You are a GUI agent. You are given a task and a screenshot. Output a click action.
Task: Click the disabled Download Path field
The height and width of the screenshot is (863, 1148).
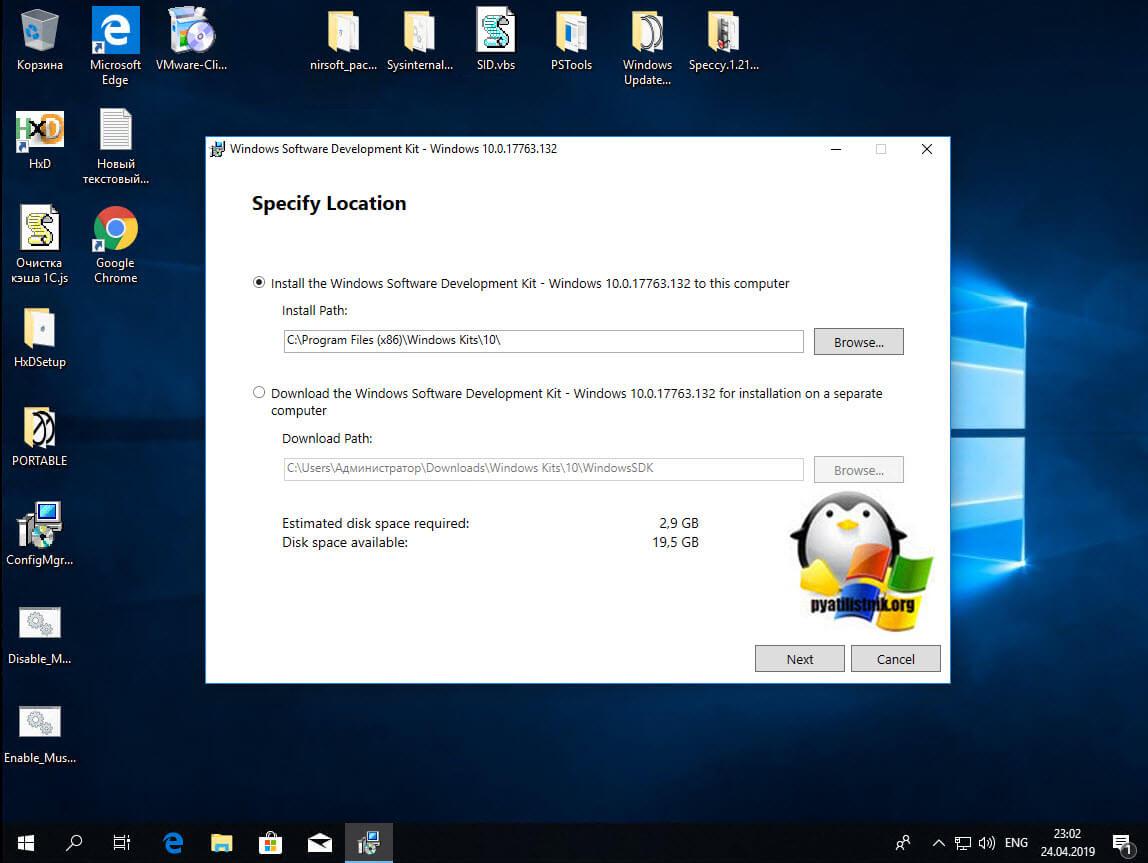tap(543, 469)
